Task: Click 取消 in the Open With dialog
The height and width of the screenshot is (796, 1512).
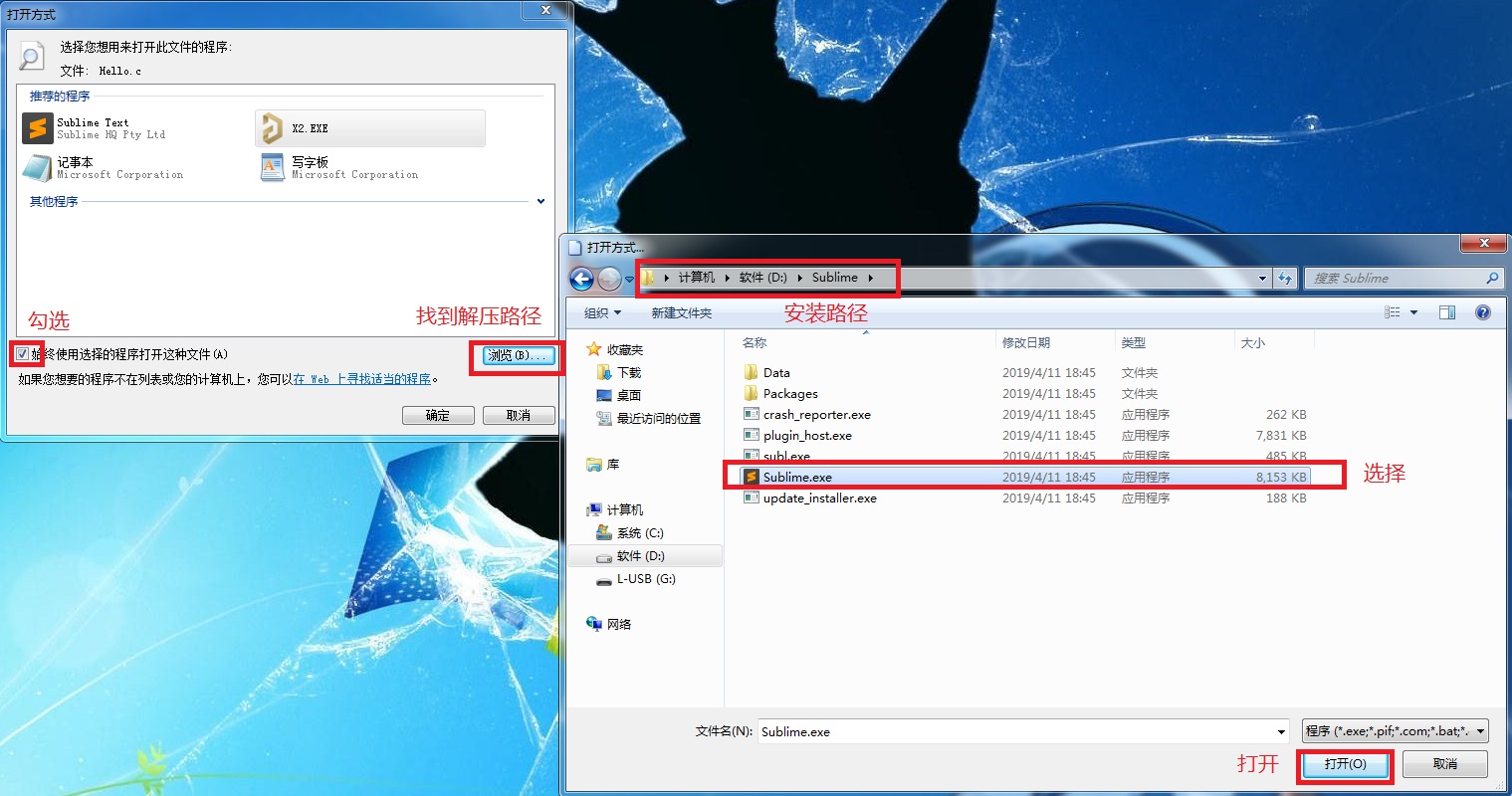Action: (x=519, y=416)
